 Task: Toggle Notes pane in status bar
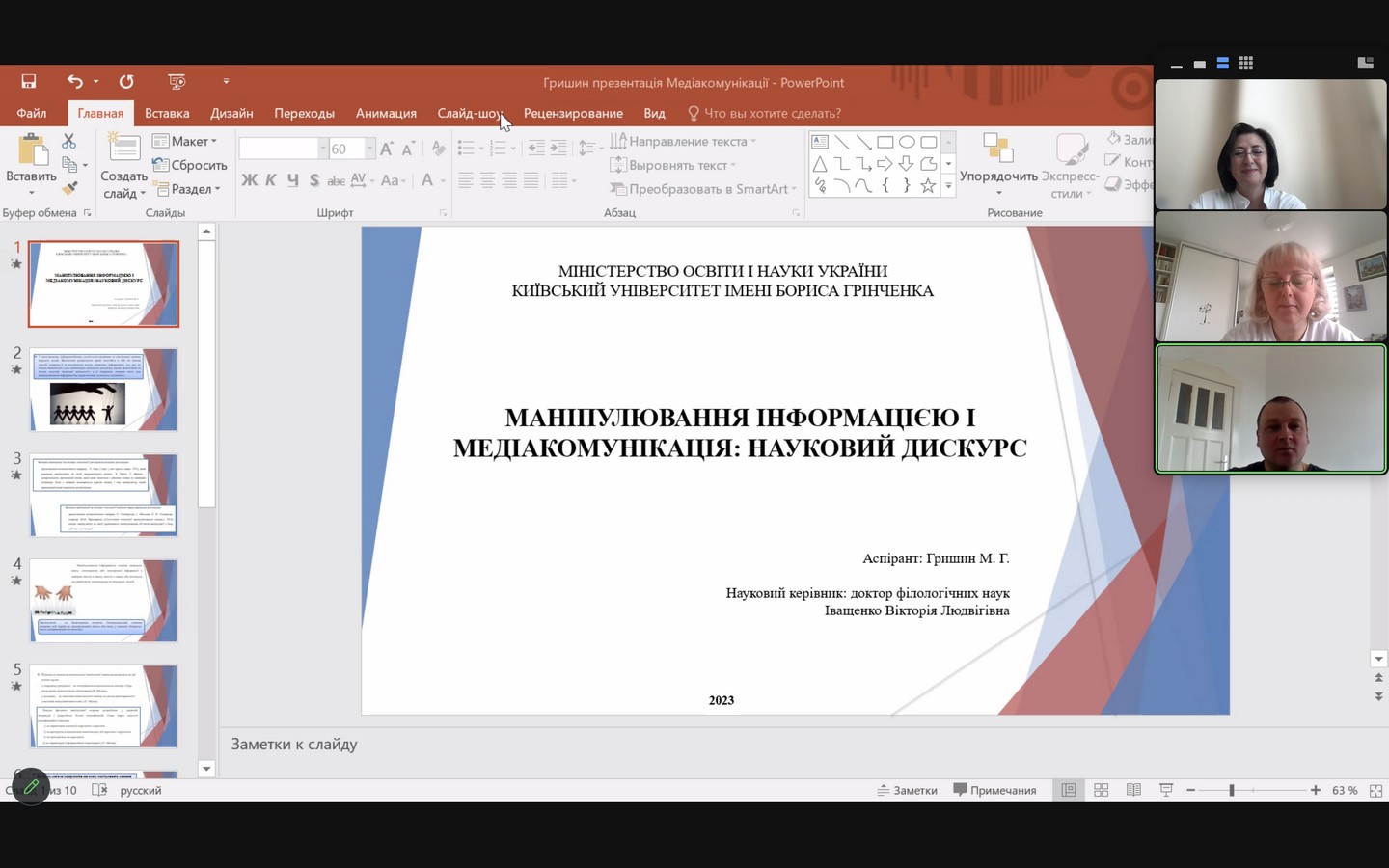907,790
